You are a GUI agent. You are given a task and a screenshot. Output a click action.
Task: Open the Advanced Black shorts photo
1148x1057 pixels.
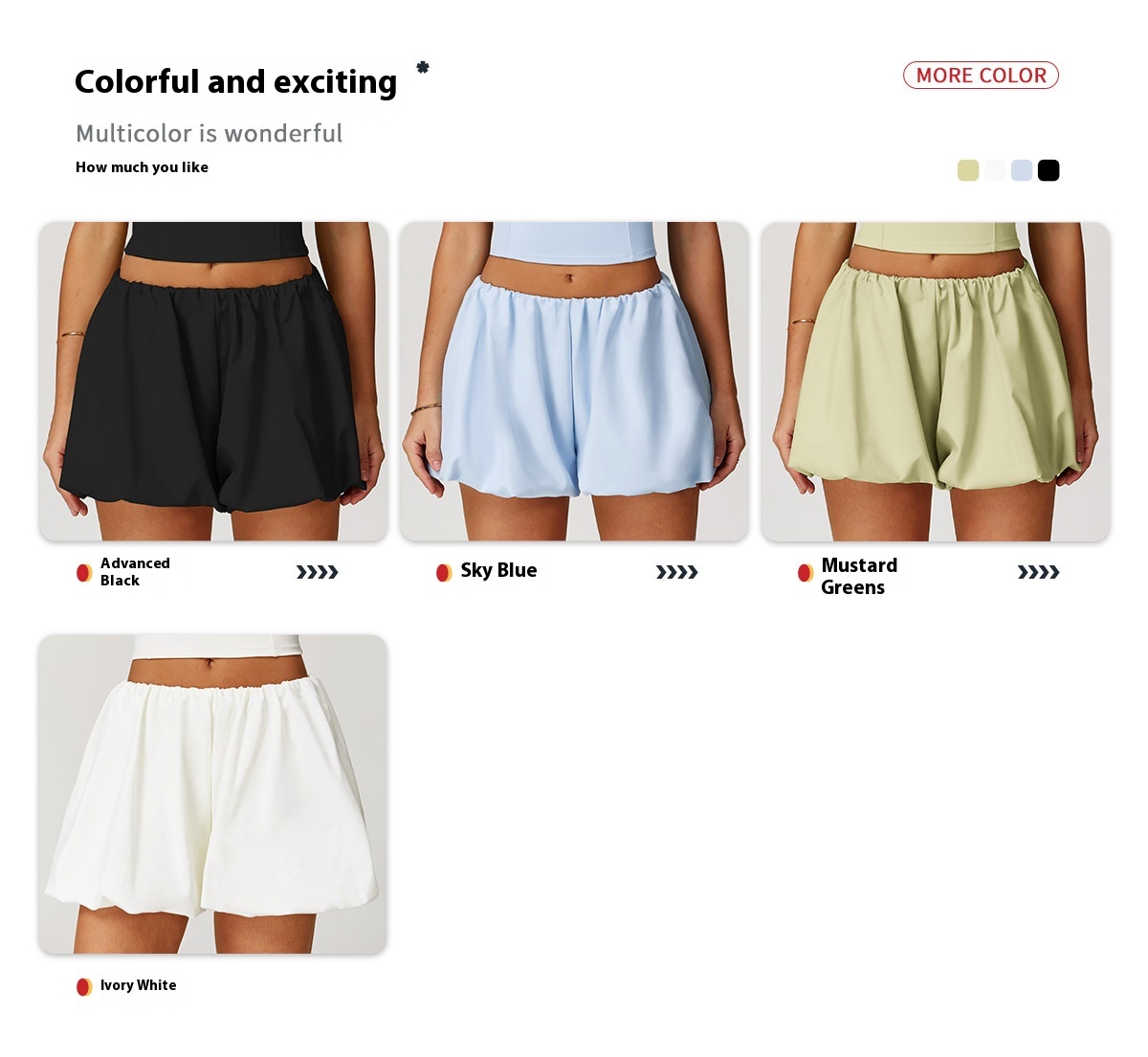pos(213,382)
